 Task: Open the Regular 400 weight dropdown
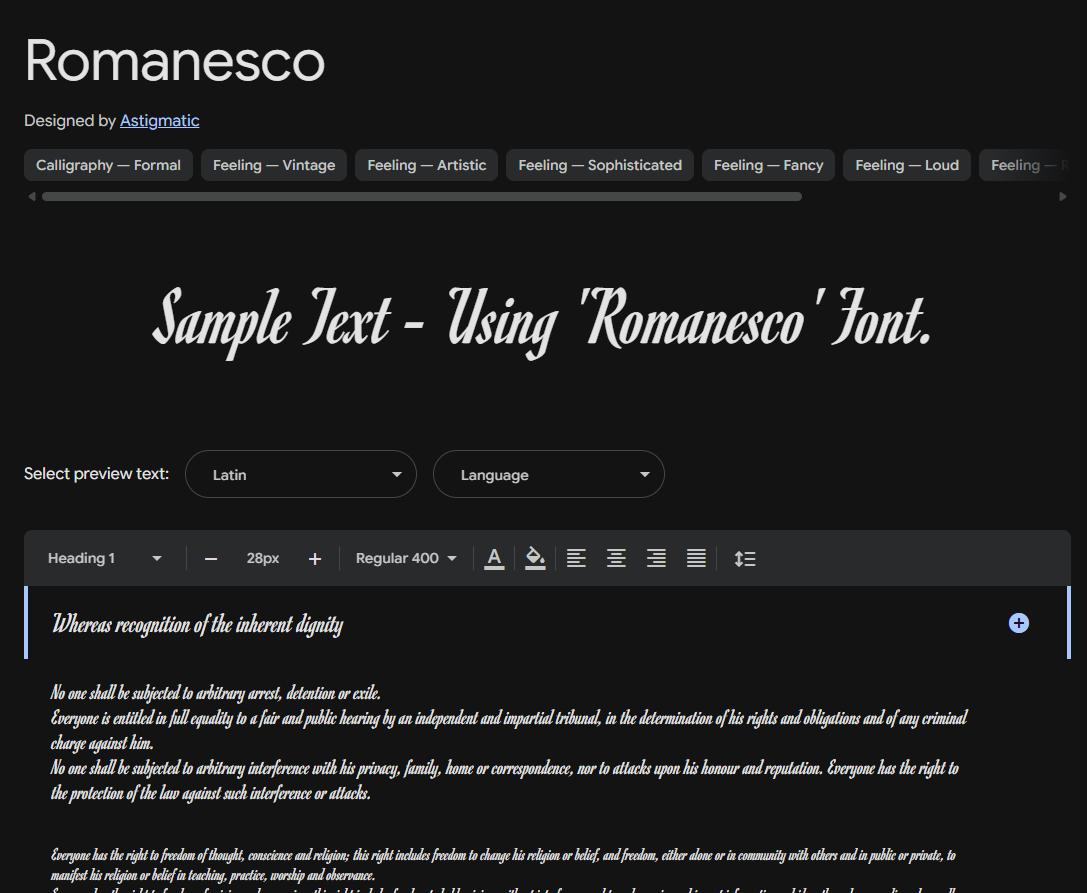pos(406,558)
